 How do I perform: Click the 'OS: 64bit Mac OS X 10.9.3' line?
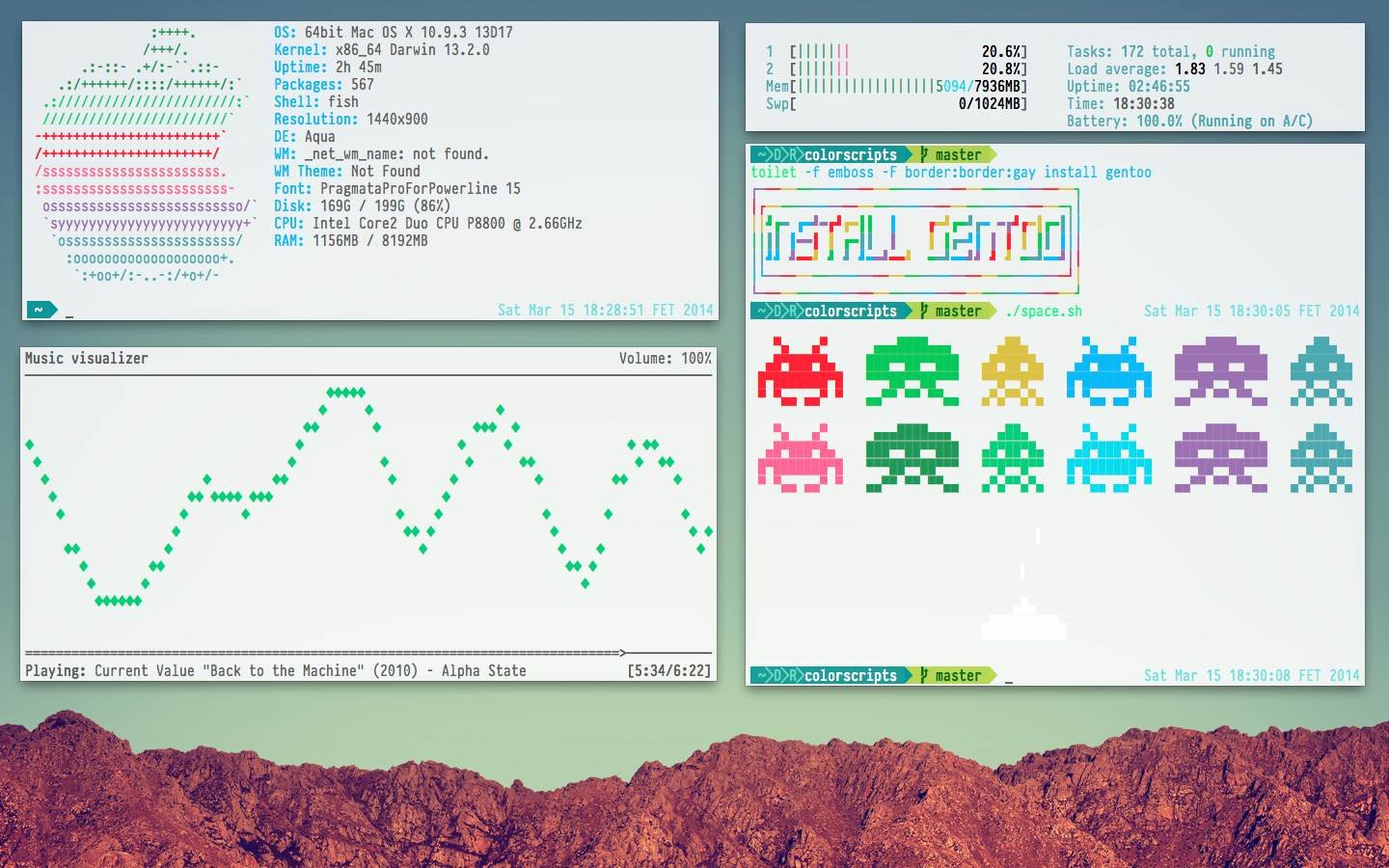[x=394, y=32]
